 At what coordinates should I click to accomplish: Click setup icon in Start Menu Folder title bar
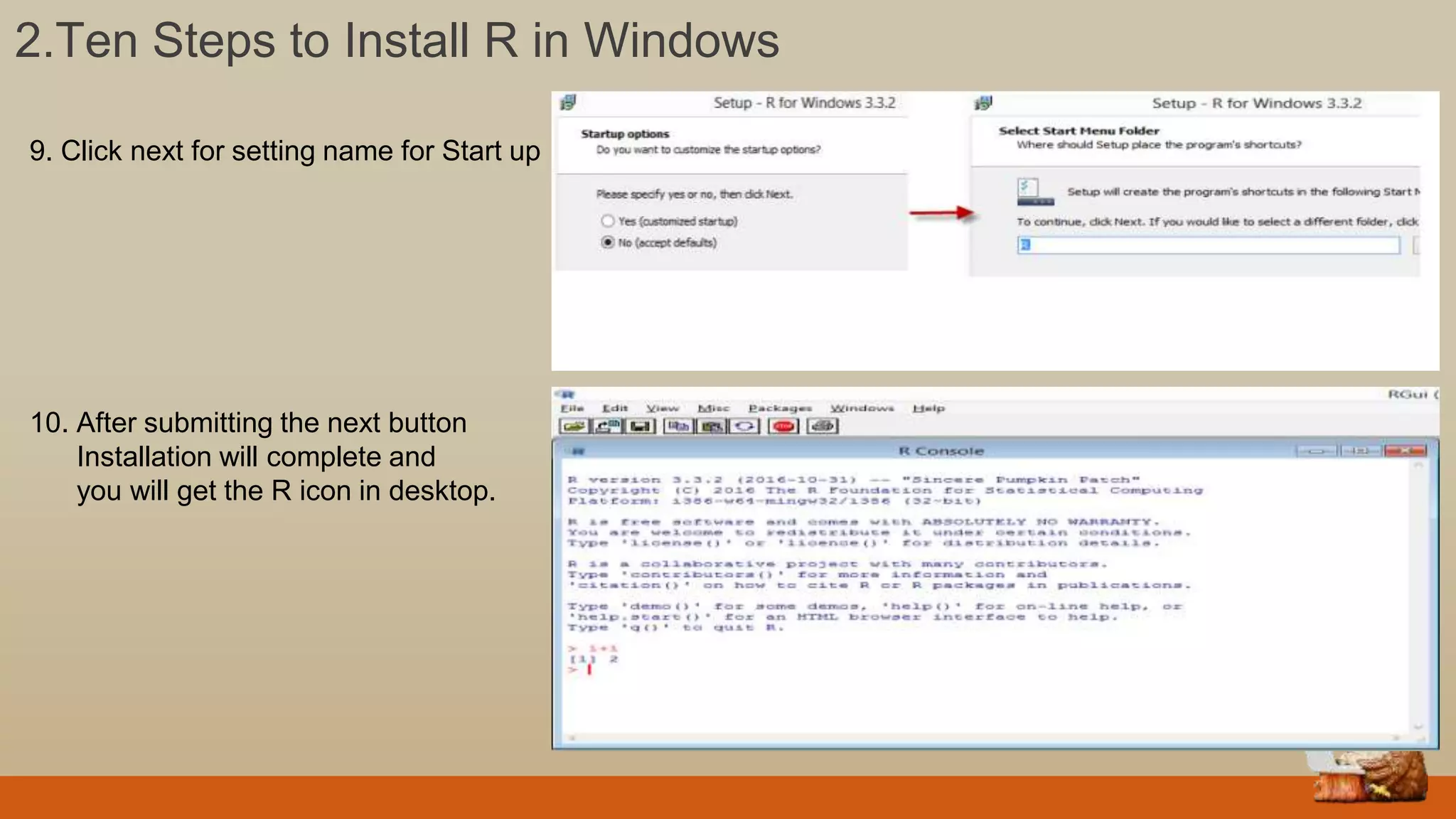pyautogui.click(x=983, y=103)
